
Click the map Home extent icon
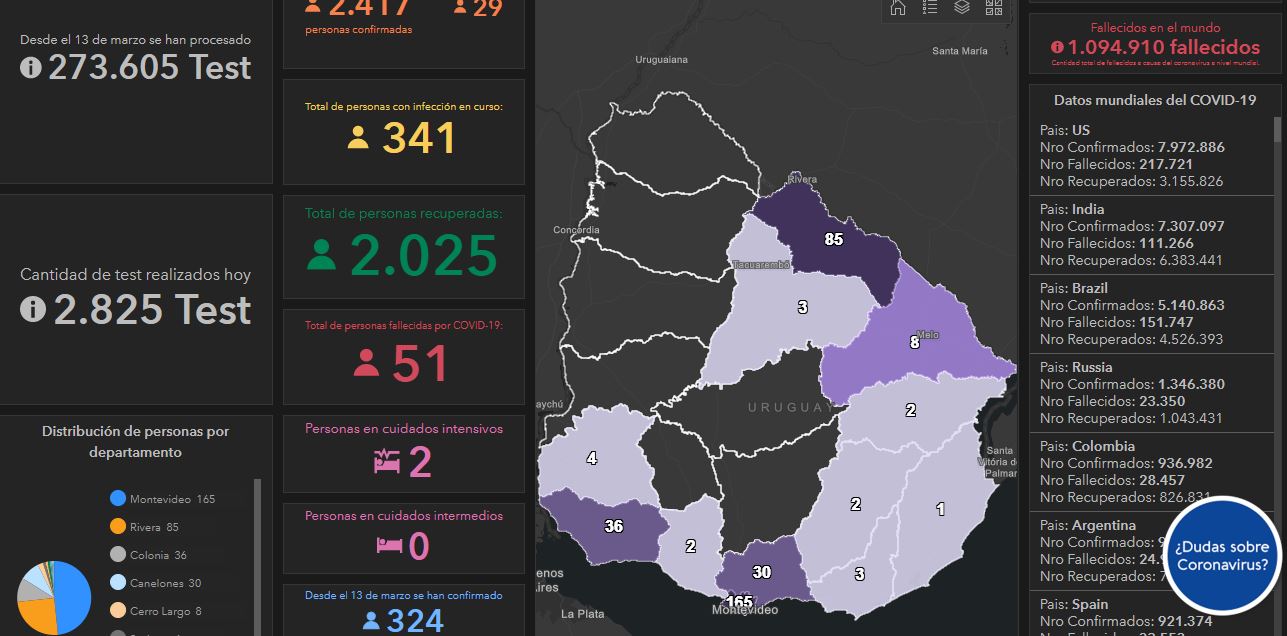(x=898, y=8)
